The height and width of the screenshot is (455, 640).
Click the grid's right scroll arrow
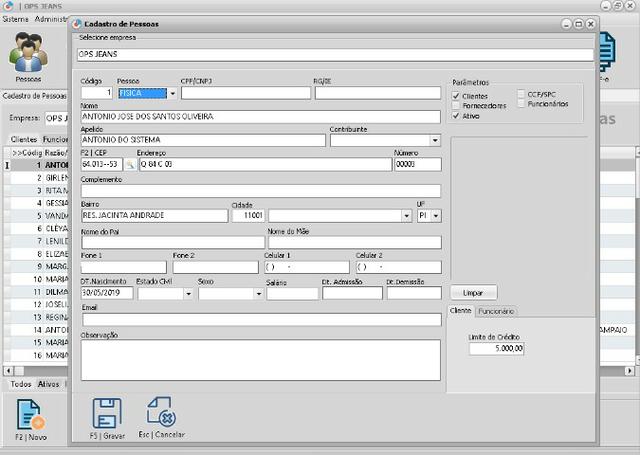[629, 371]
